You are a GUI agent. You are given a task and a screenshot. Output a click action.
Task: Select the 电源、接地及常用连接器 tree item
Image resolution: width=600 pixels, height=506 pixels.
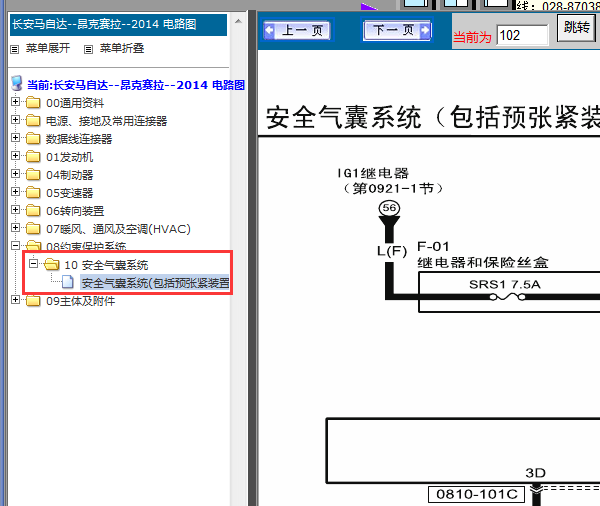coord(106,121)
